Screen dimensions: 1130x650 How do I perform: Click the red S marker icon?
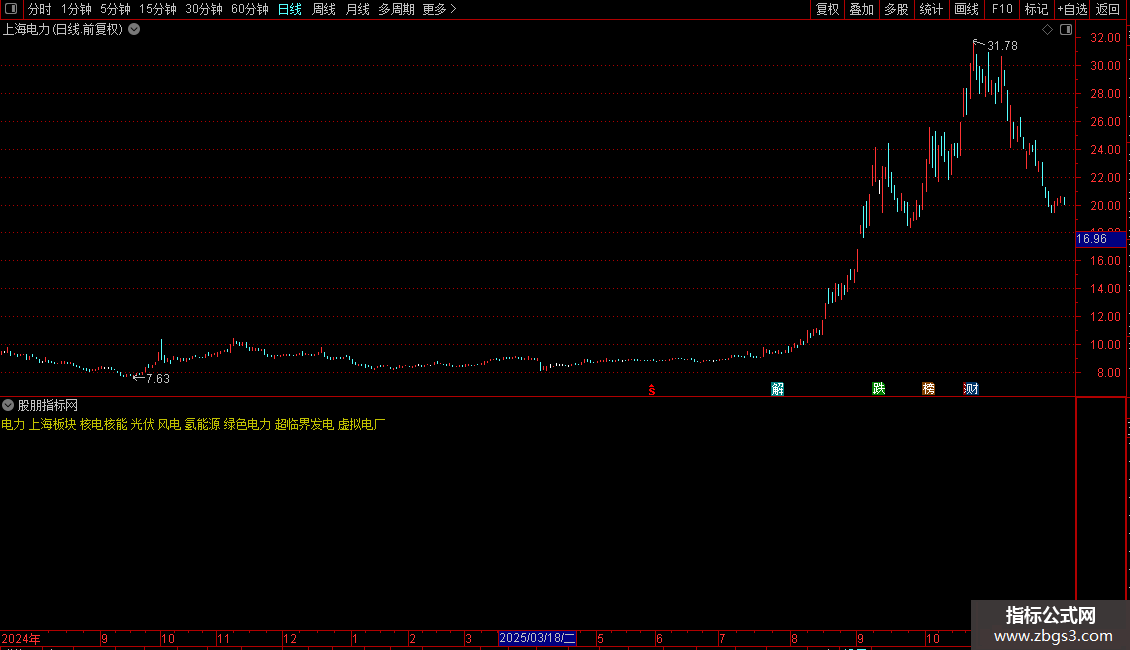pyautogui.click(x=651, y=390)
